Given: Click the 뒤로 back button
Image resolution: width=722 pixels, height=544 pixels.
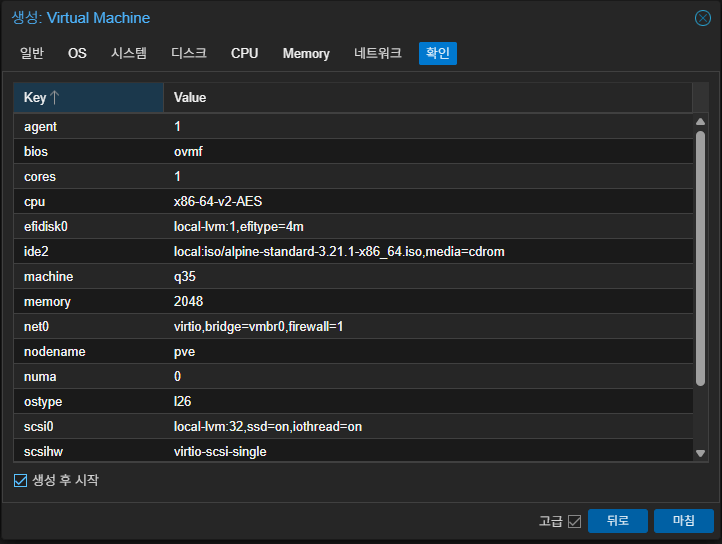Looking at the screenshot, I should (x=618, y=521).
